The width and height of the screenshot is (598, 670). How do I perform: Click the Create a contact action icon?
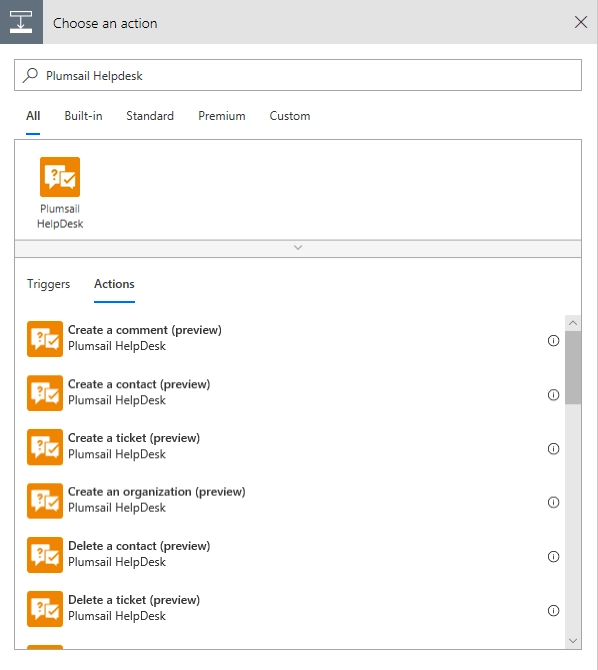[45, 393]
